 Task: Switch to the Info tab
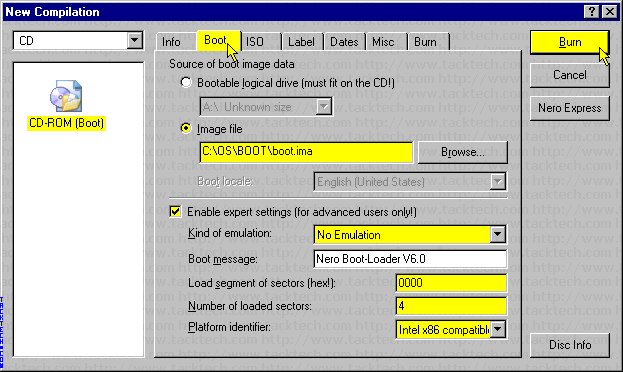click(171, 42)
